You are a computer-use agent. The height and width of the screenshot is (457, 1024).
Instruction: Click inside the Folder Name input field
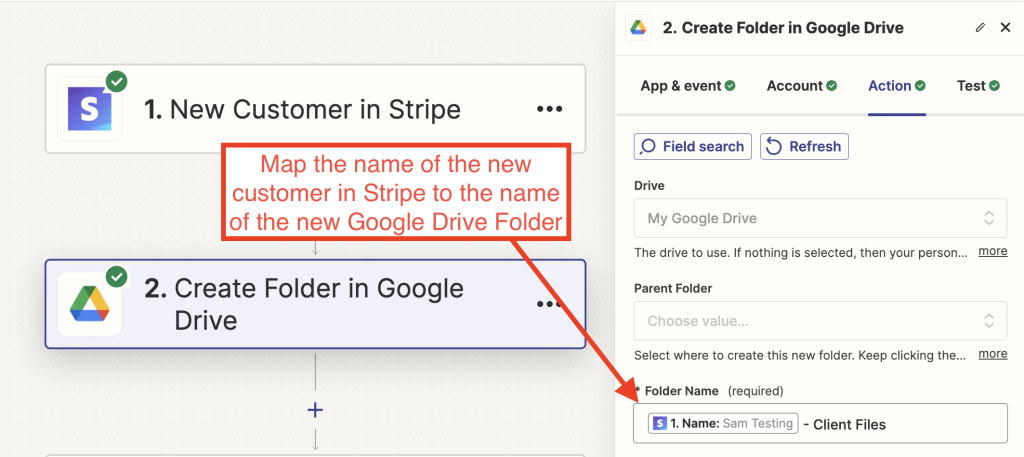820,424
